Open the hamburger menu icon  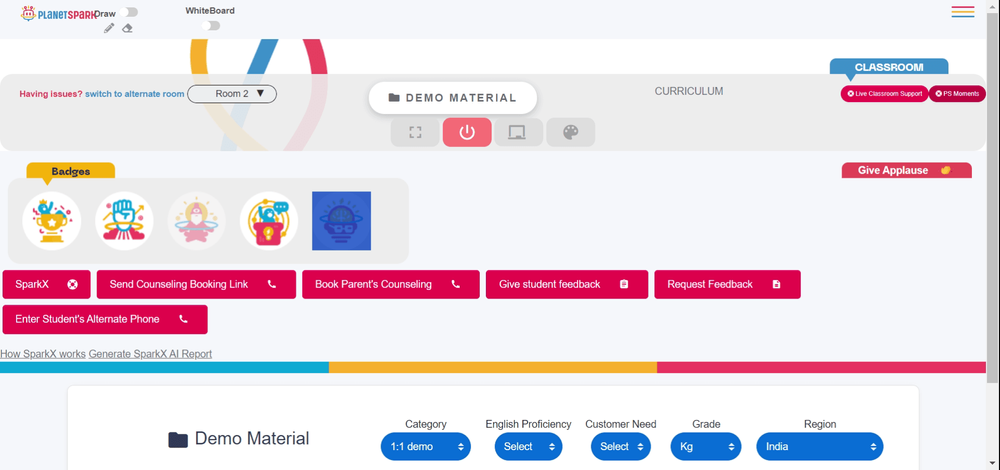coord(962,11)
